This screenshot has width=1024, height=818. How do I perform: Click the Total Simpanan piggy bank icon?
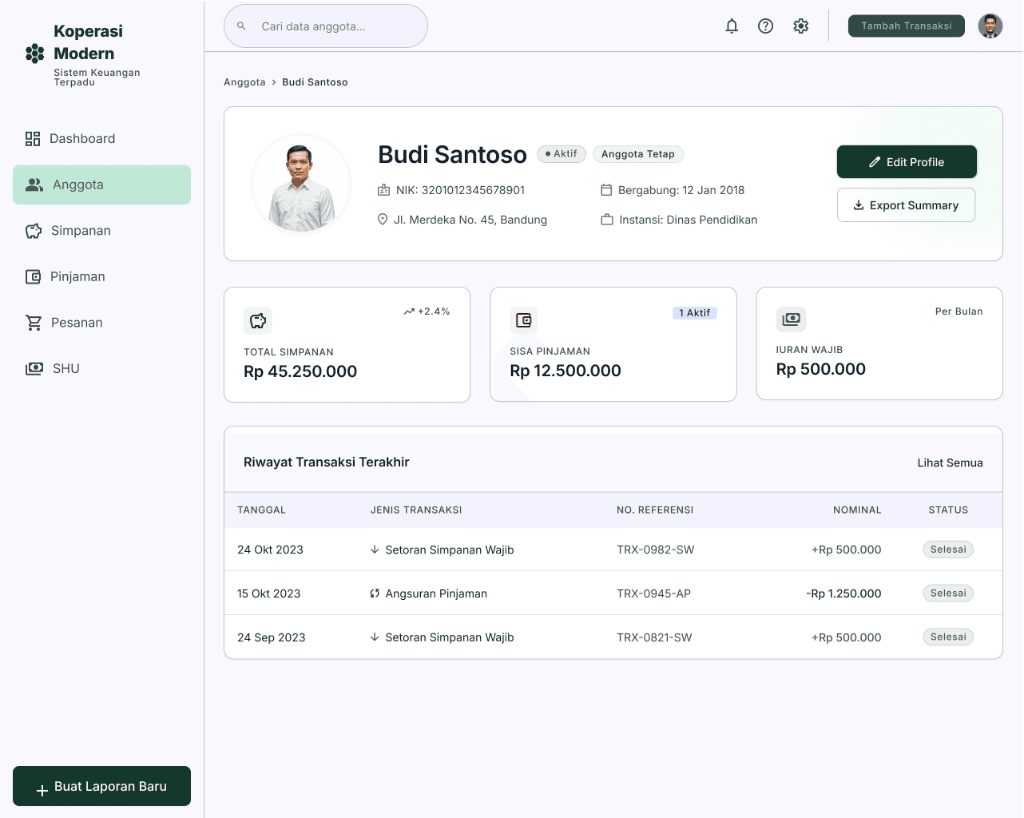click(258, 321)
